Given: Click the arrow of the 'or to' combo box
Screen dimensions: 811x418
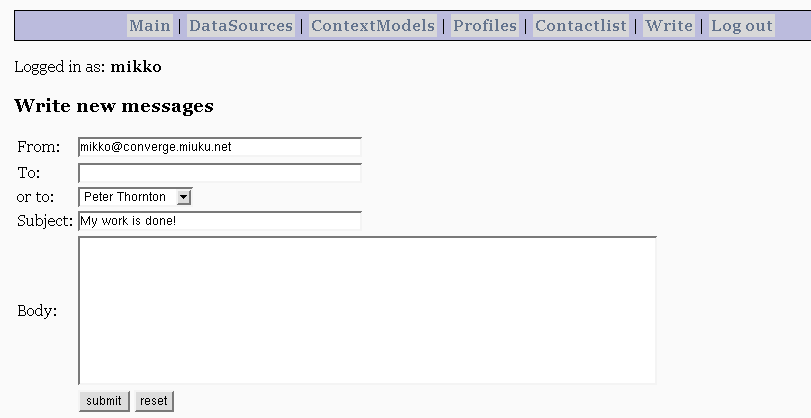Looking at the screenshot, I should (184, 197).
